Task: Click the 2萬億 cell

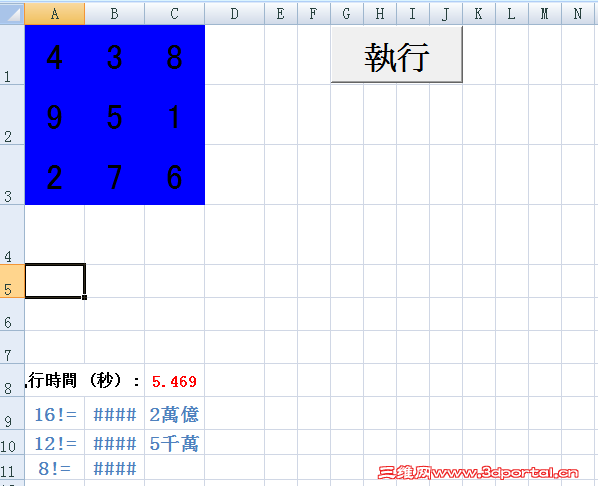Action: pos(175,414)
